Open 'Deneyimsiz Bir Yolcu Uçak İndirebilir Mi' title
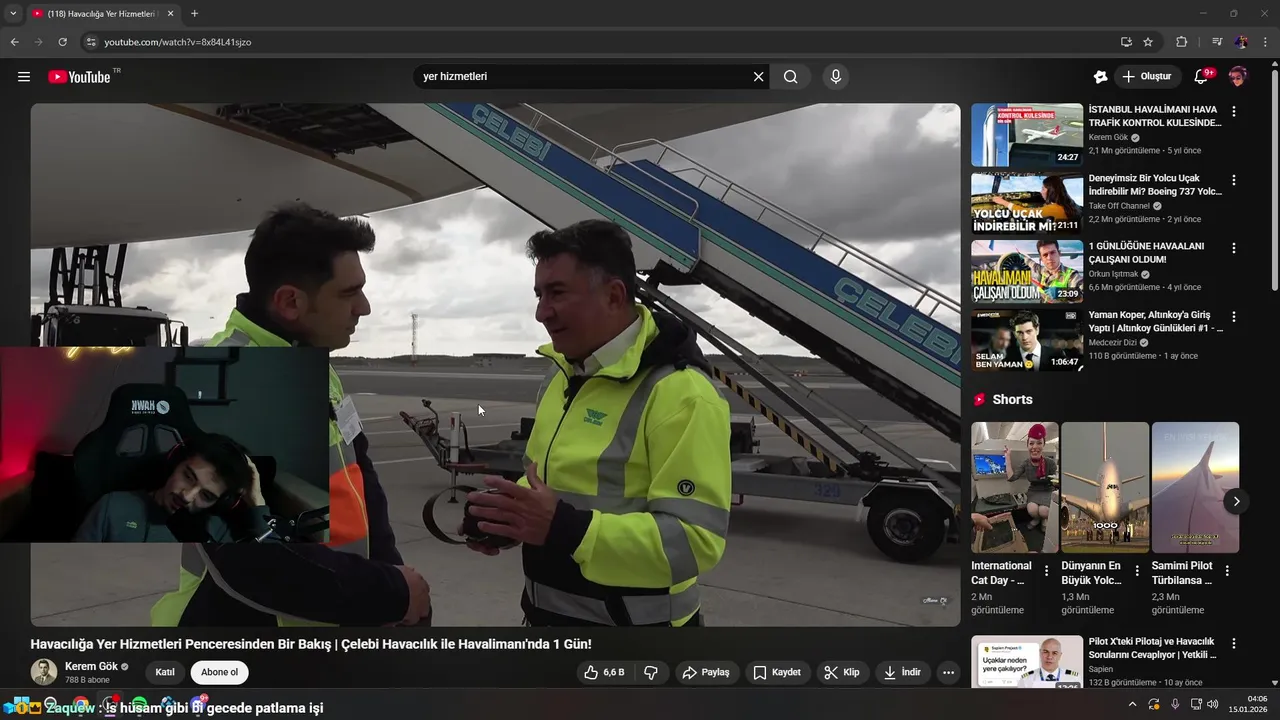Image resolution: width=1280 pixels, height=720 pixels. pos(1154,185)
